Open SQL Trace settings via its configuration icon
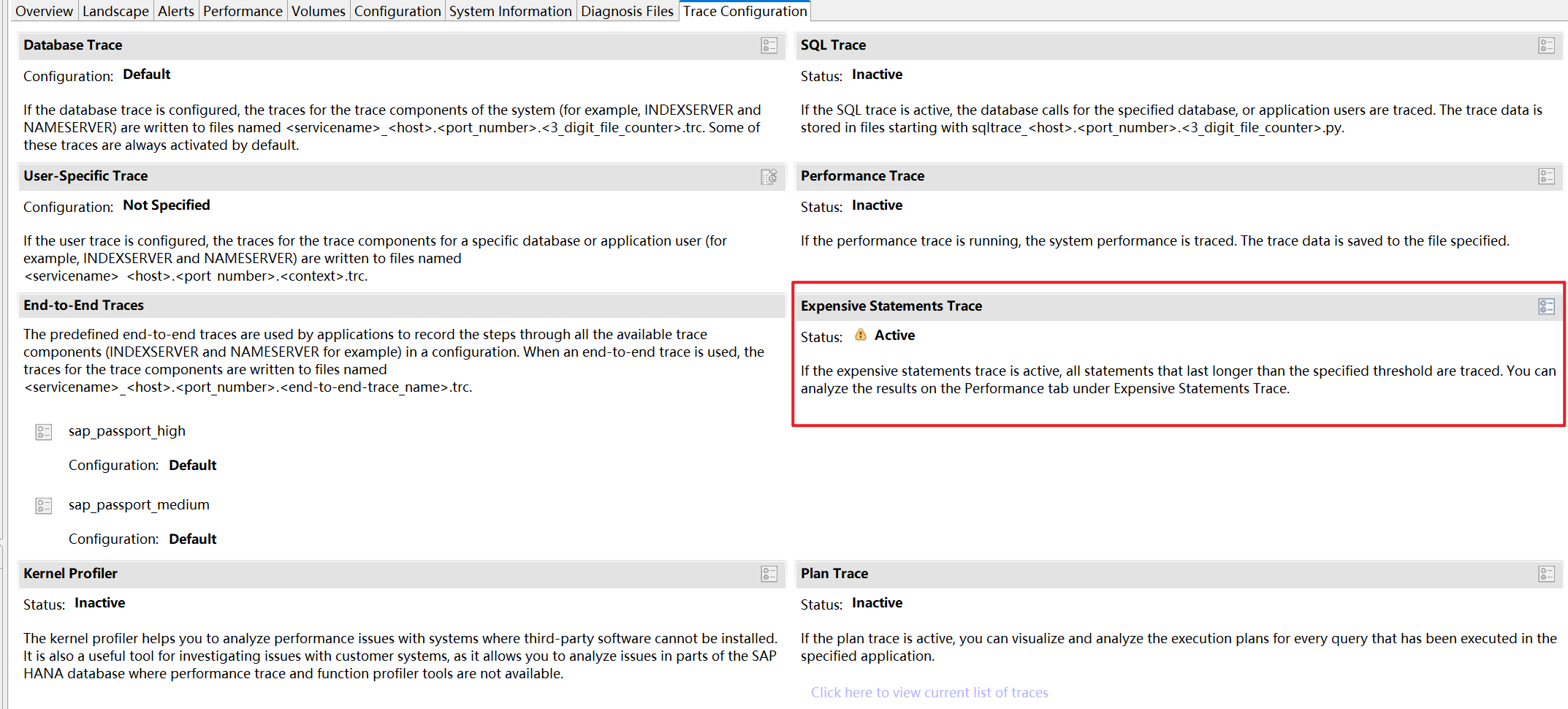This screenshot has height=709, width=1568. tap(1547, 45)
